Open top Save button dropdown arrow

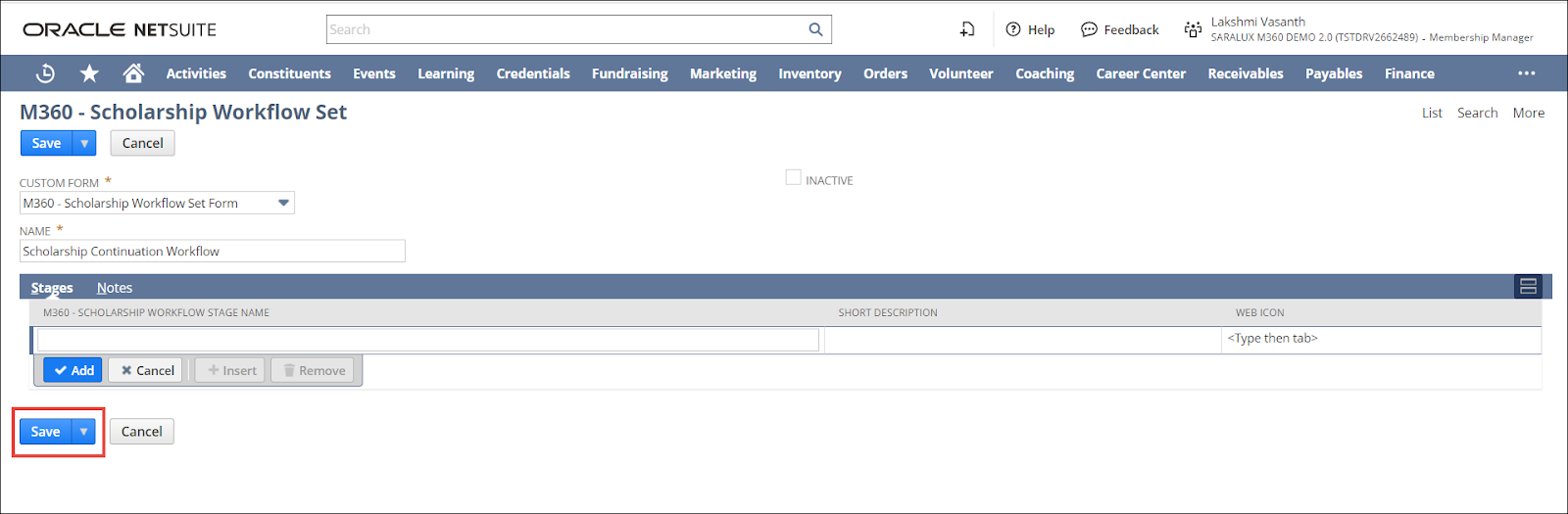(84, 143)
